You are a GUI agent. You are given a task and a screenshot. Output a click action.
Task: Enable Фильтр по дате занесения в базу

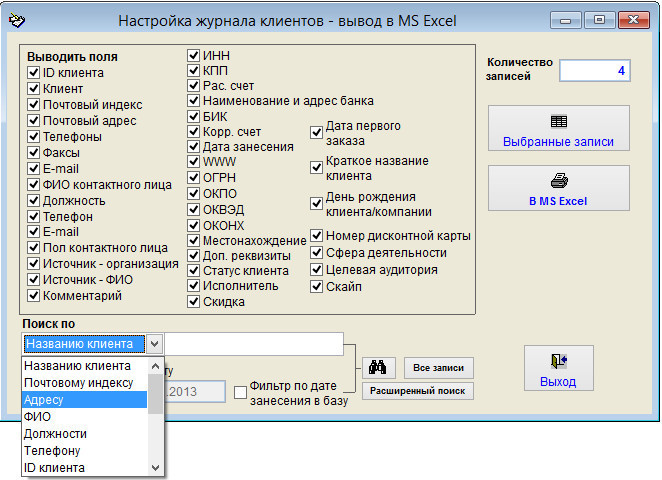pos(241,393)
